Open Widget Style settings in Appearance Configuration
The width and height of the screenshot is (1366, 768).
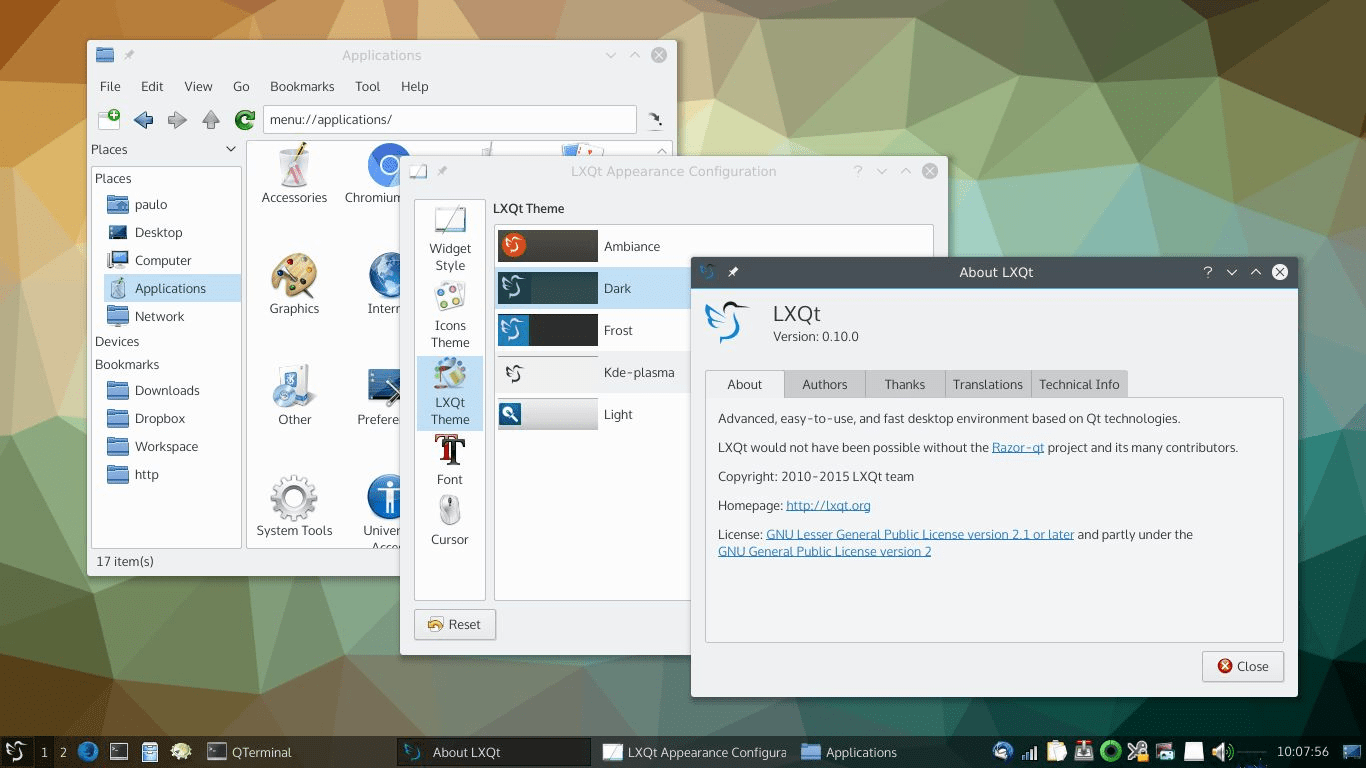pos(449,237)
